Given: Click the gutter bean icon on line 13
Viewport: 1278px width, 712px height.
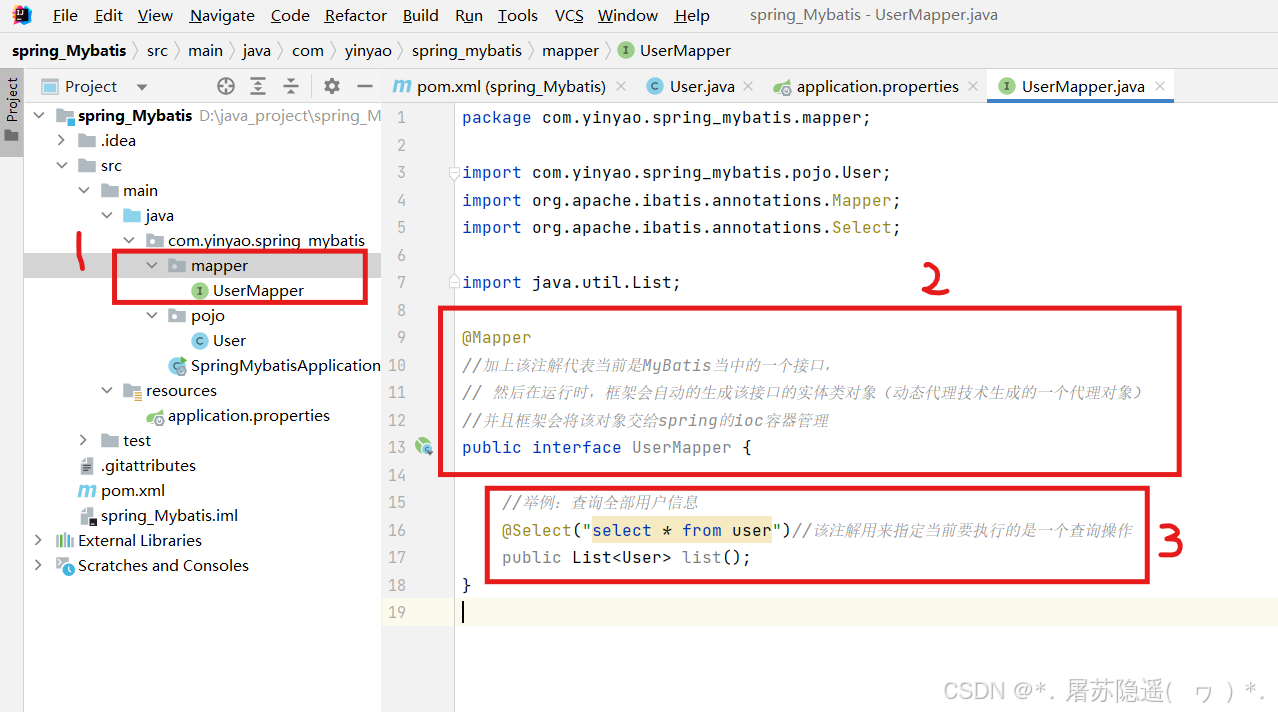Looking at the screenshot, I should (424, 447).
